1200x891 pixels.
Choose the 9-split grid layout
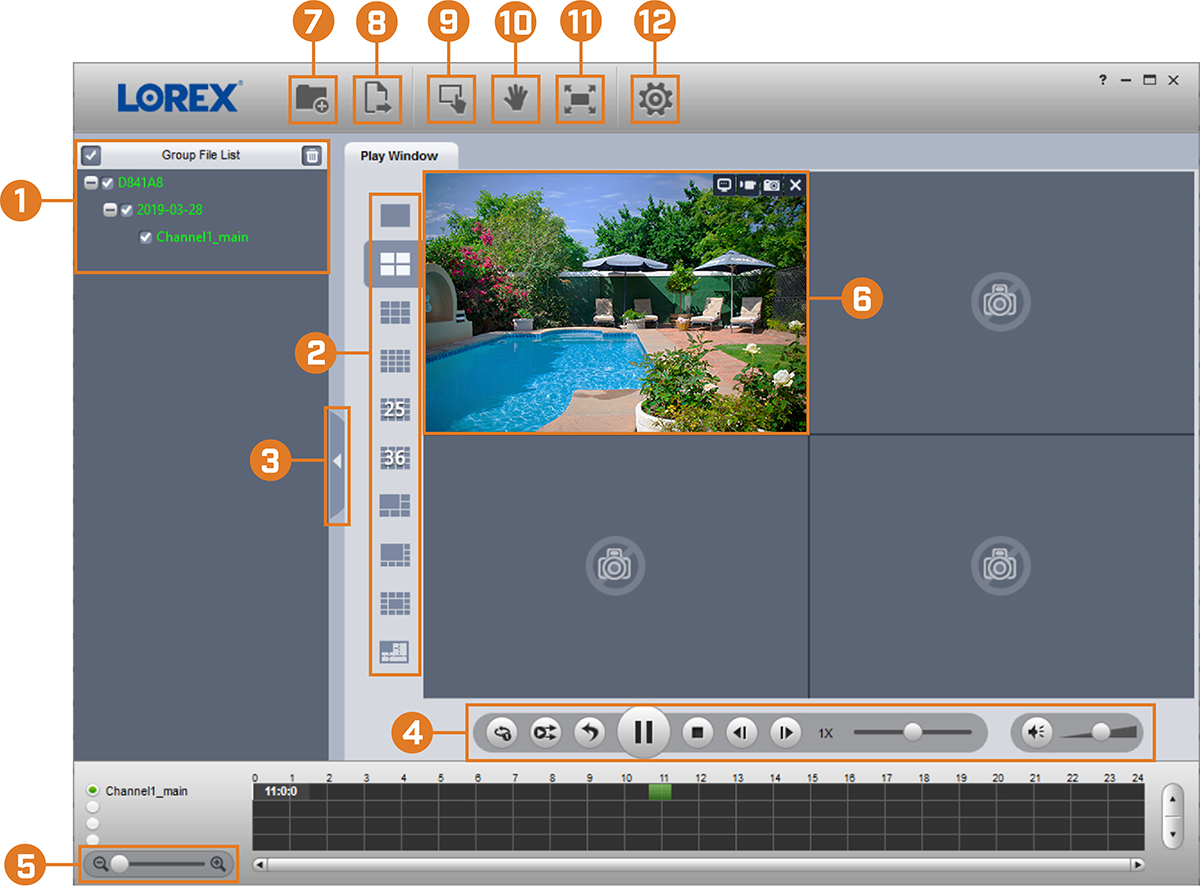tap(395, 312)
